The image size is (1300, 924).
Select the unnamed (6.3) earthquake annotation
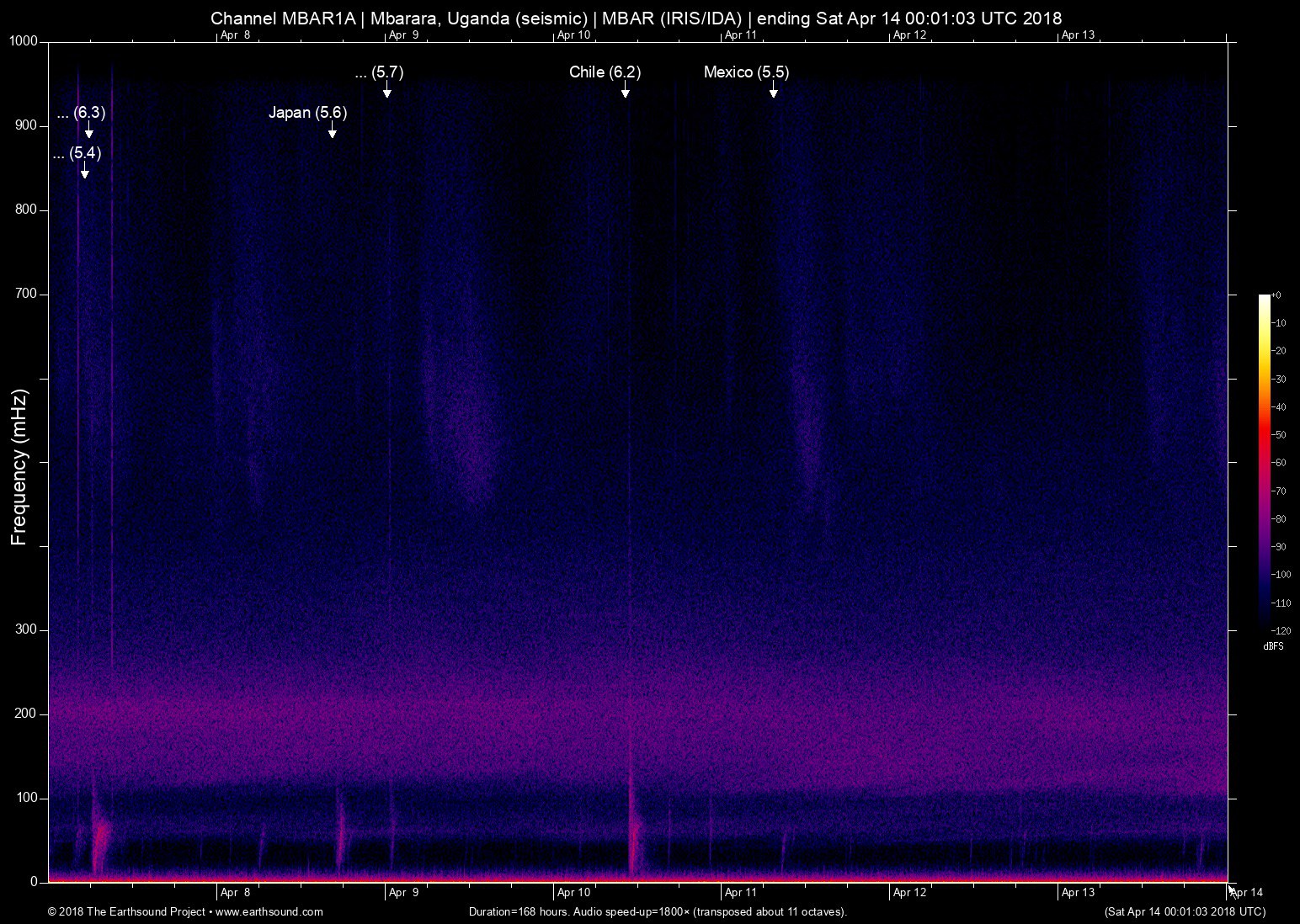82,113
